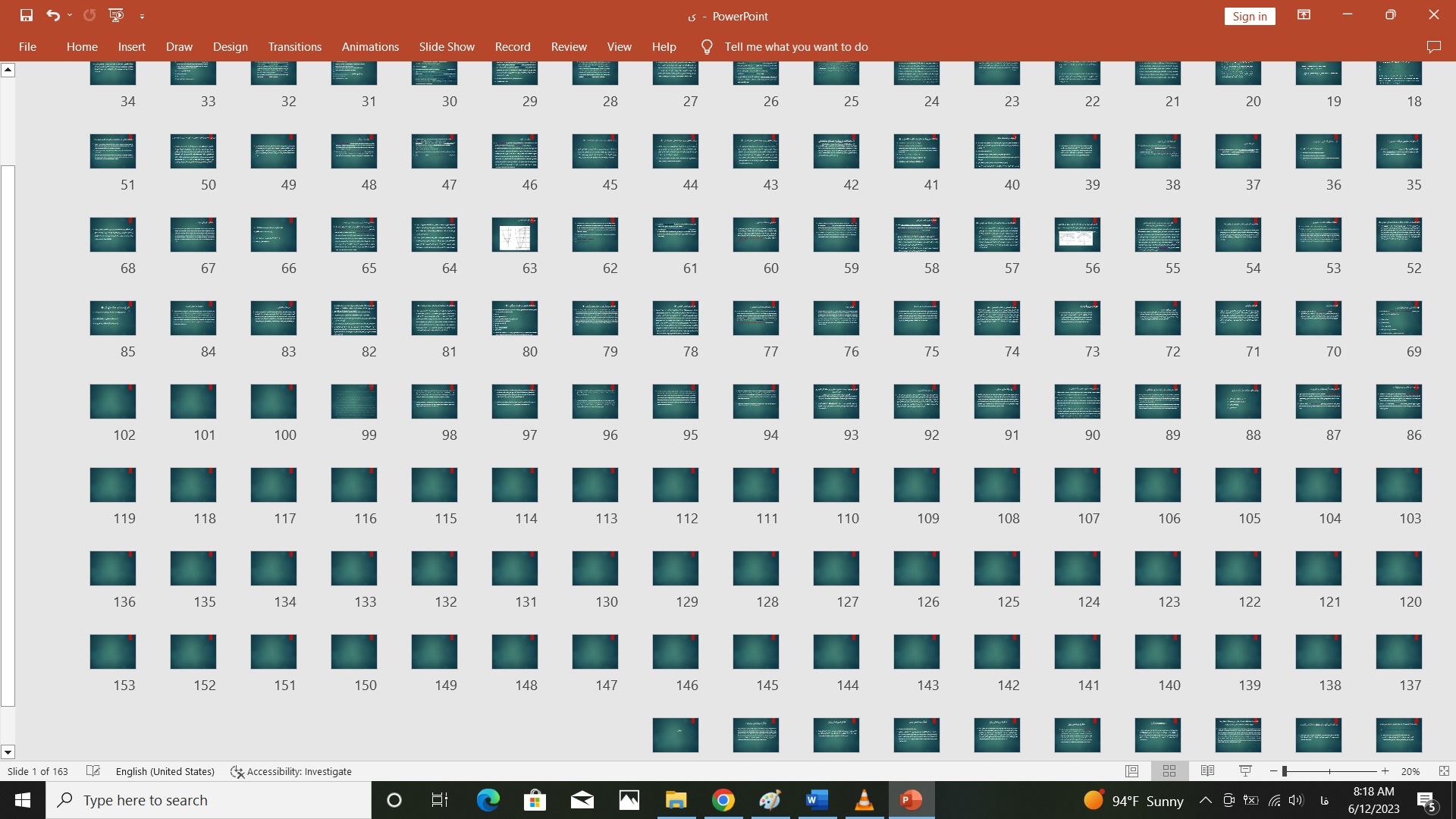Screen dimensions: 1456x819
Task: Open weather widget 94°F Sunny
Action: (x=1134, y=801)
